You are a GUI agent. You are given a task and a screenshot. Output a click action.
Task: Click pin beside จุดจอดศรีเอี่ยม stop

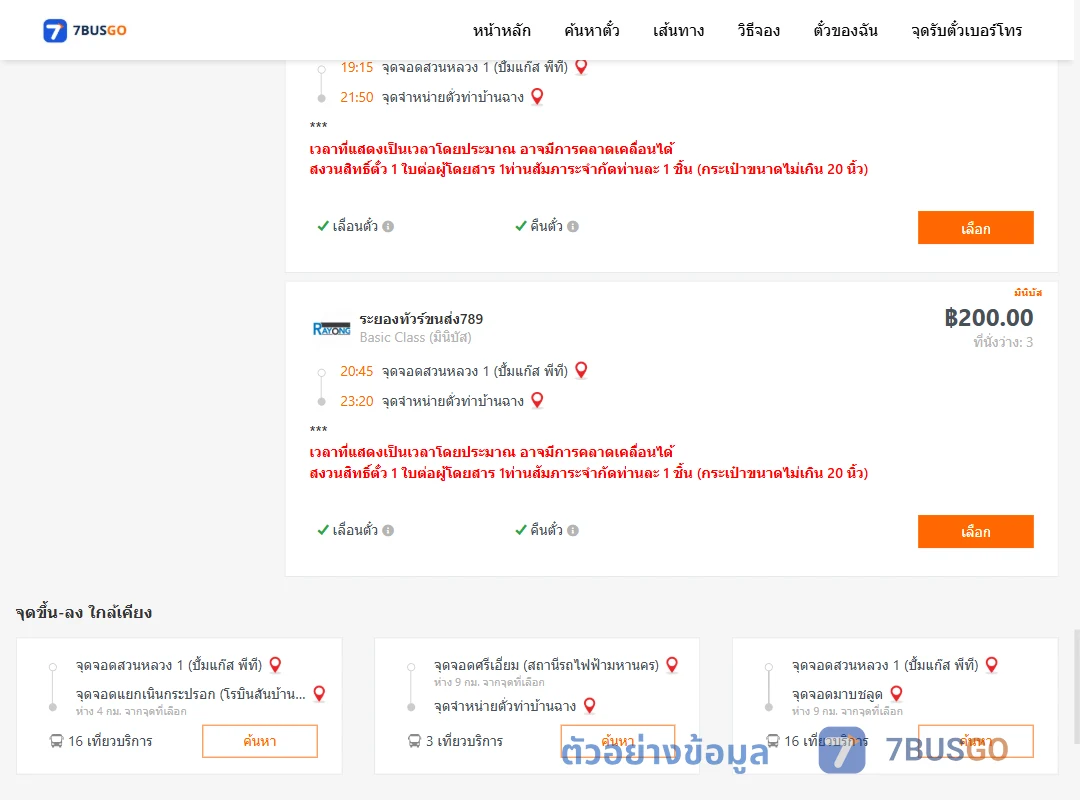click(x=672, y=665)
